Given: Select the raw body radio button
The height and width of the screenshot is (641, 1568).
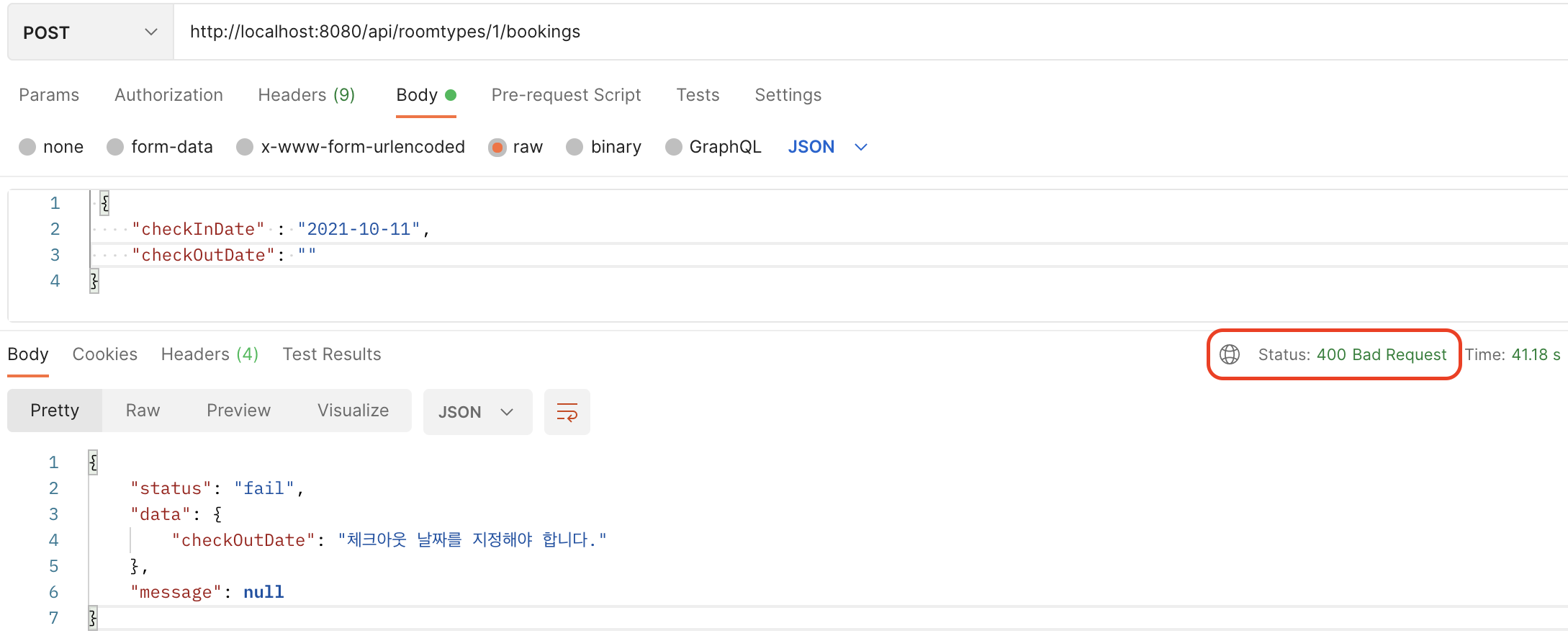Looking at the screenshot, I should pos(497,147).
